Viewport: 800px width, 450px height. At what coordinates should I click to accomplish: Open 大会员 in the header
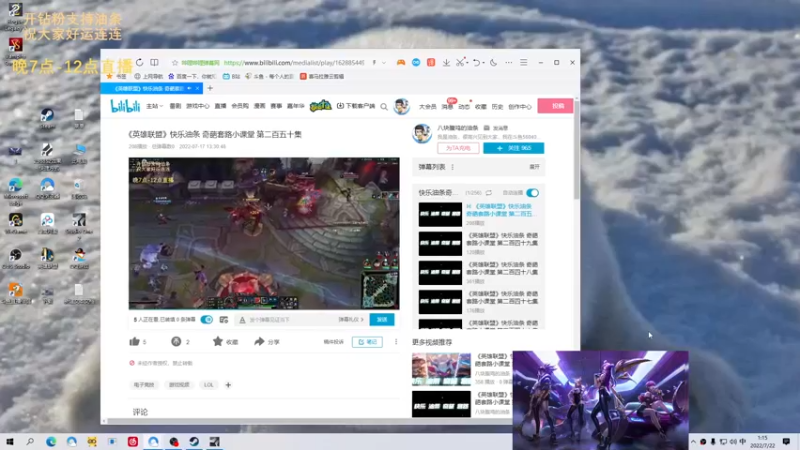(x=428, y=107)
